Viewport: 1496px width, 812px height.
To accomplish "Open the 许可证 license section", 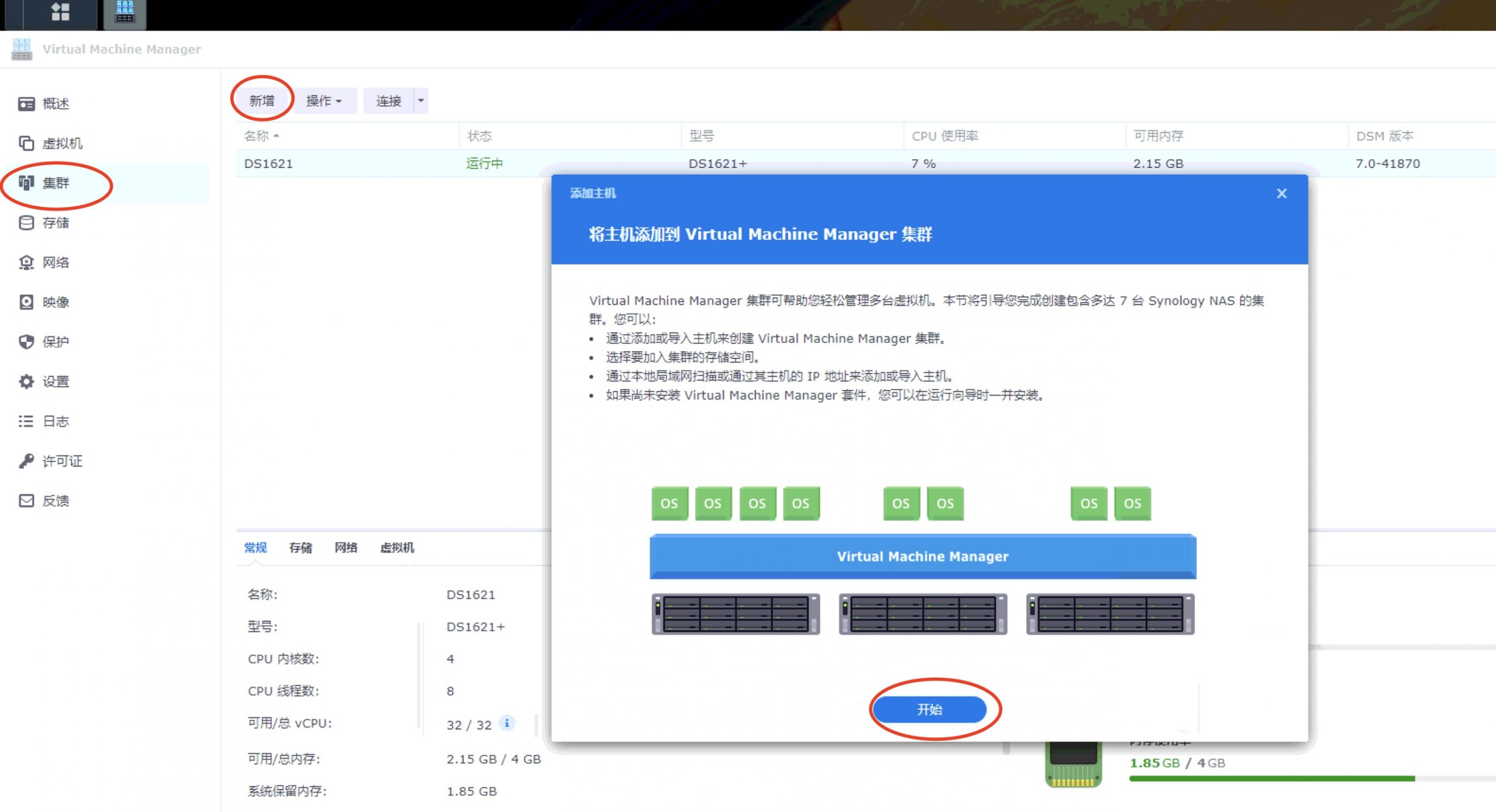I will tap(62, 461).
